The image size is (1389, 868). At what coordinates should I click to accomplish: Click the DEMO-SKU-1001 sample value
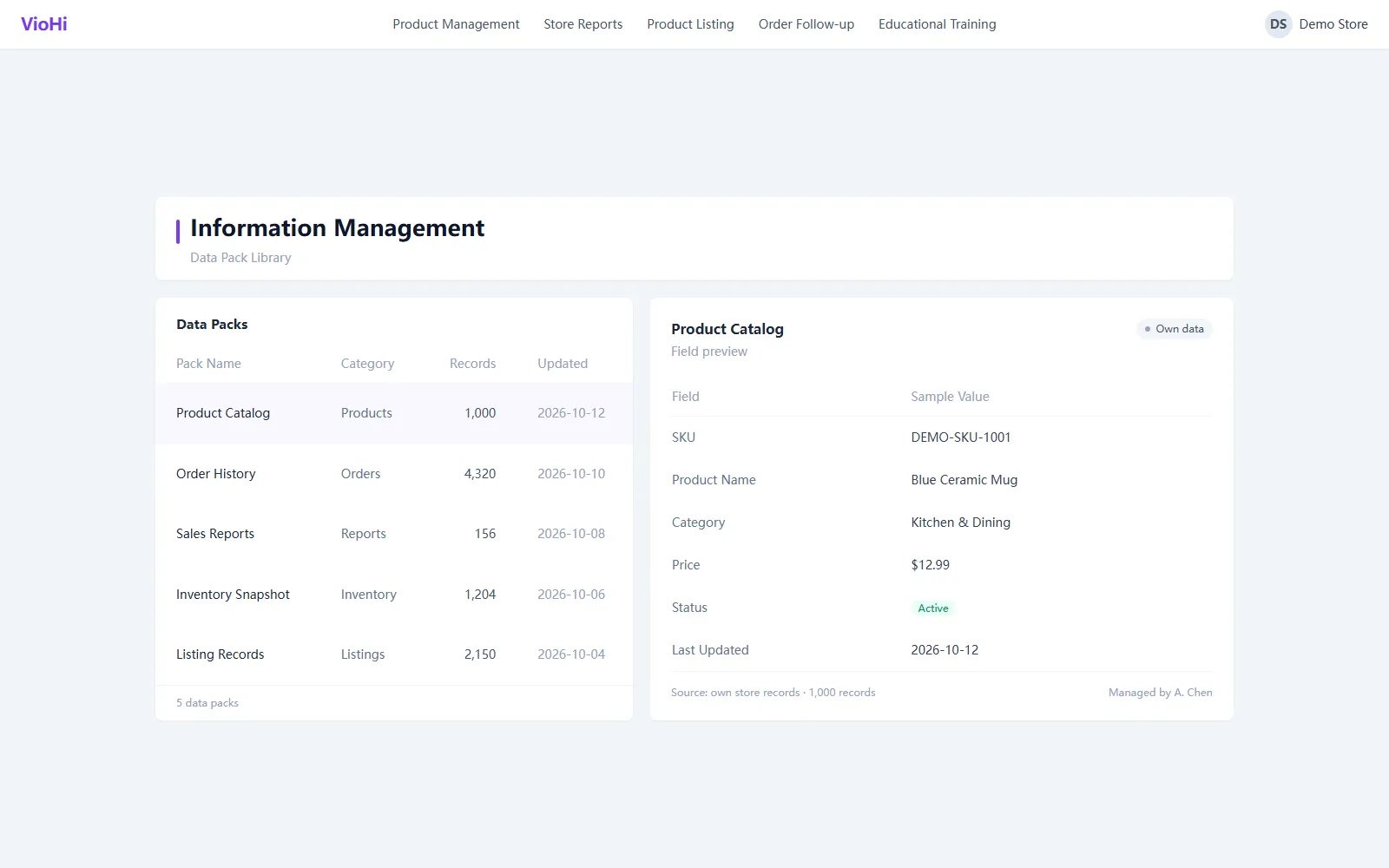click(x=961, y=437)
